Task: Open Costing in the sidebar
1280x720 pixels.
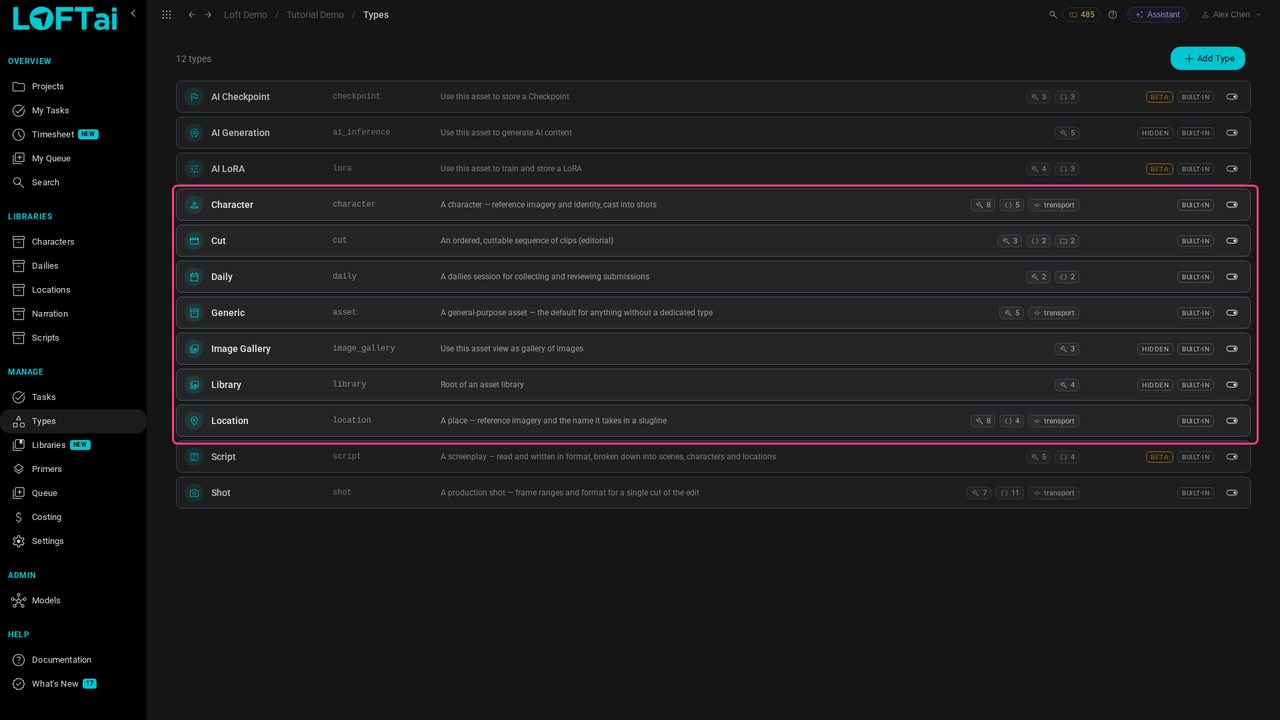Action: click(x=73, y=517)
